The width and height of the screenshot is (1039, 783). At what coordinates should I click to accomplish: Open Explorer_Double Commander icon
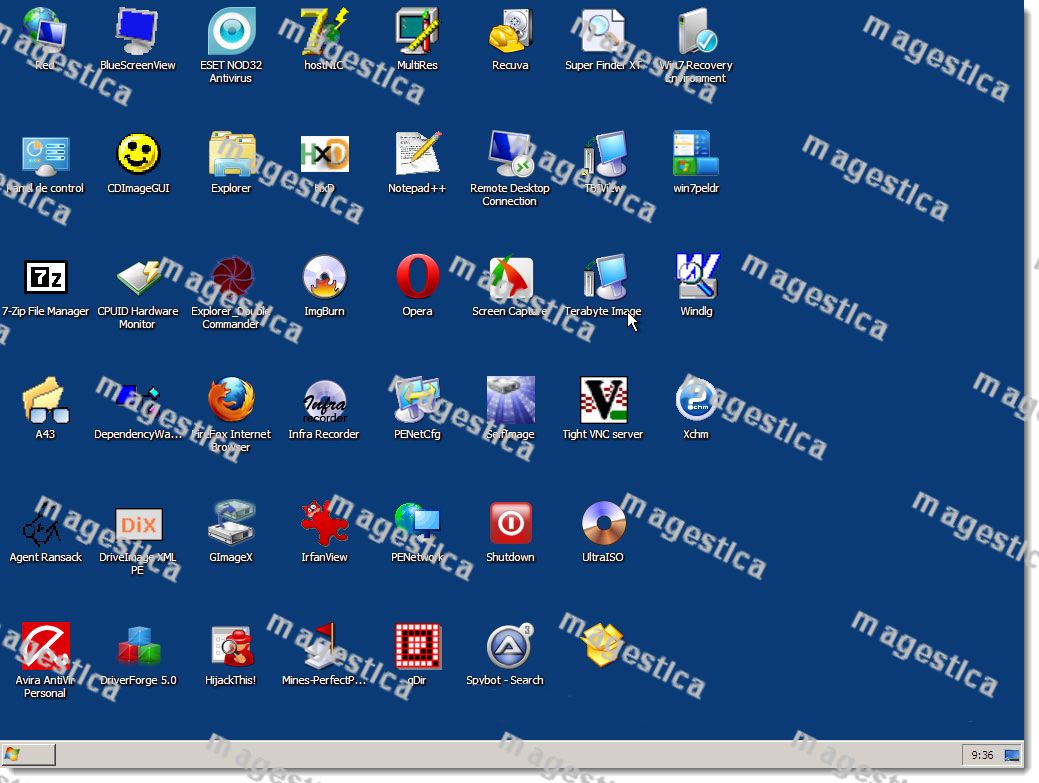click(x=231, y=278)
